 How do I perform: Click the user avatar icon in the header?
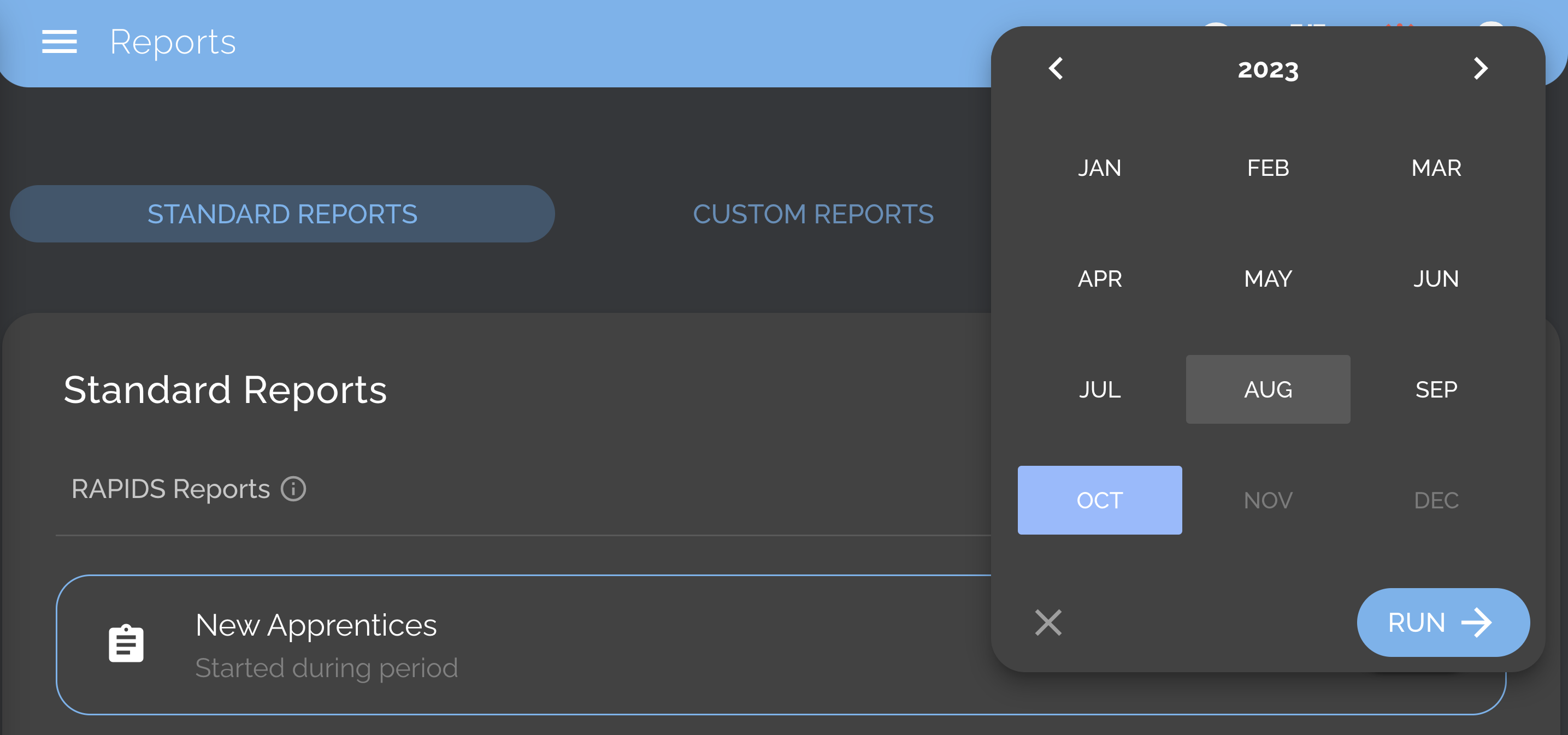pyautogui.click(x=1493, y=26)
